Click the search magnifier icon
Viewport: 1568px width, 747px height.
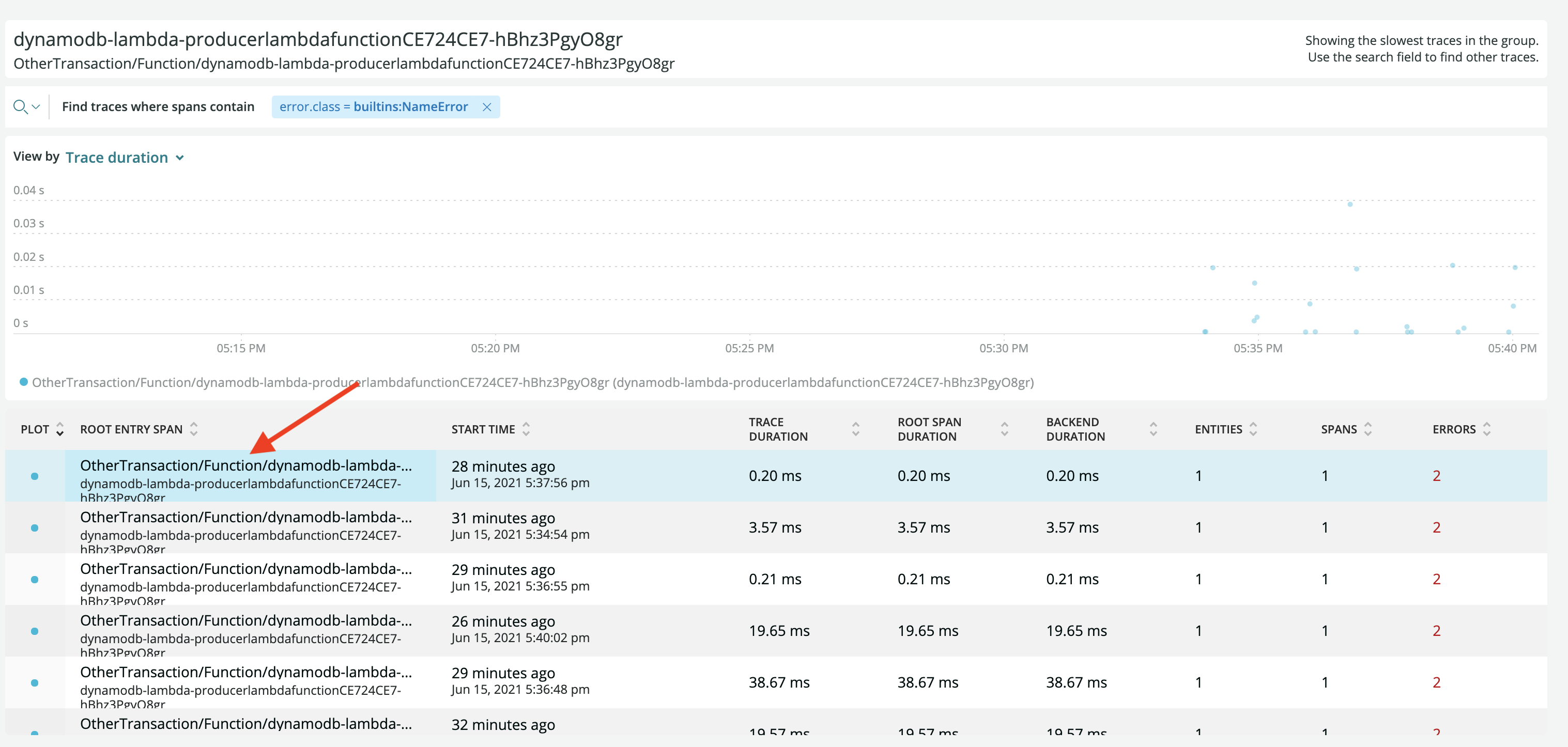click(20, 107)
